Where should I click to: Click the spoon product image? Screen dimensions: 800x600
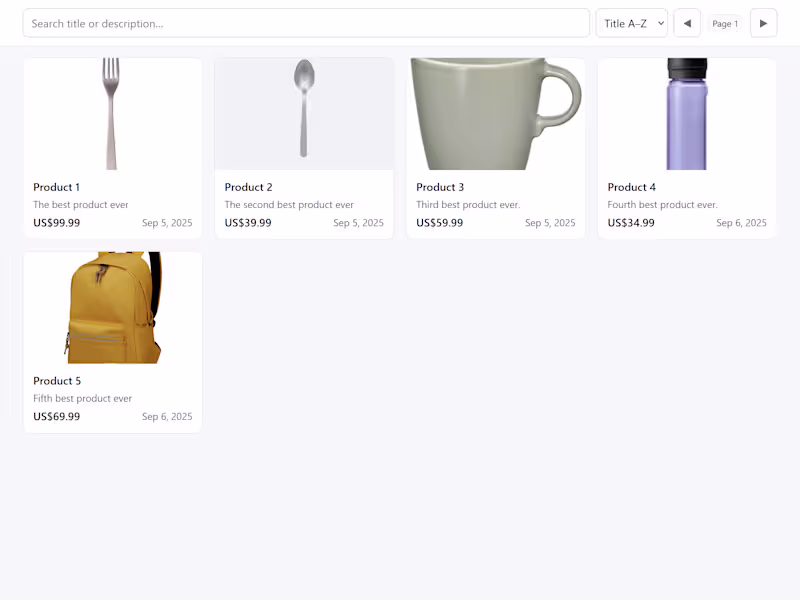[304, 108]
